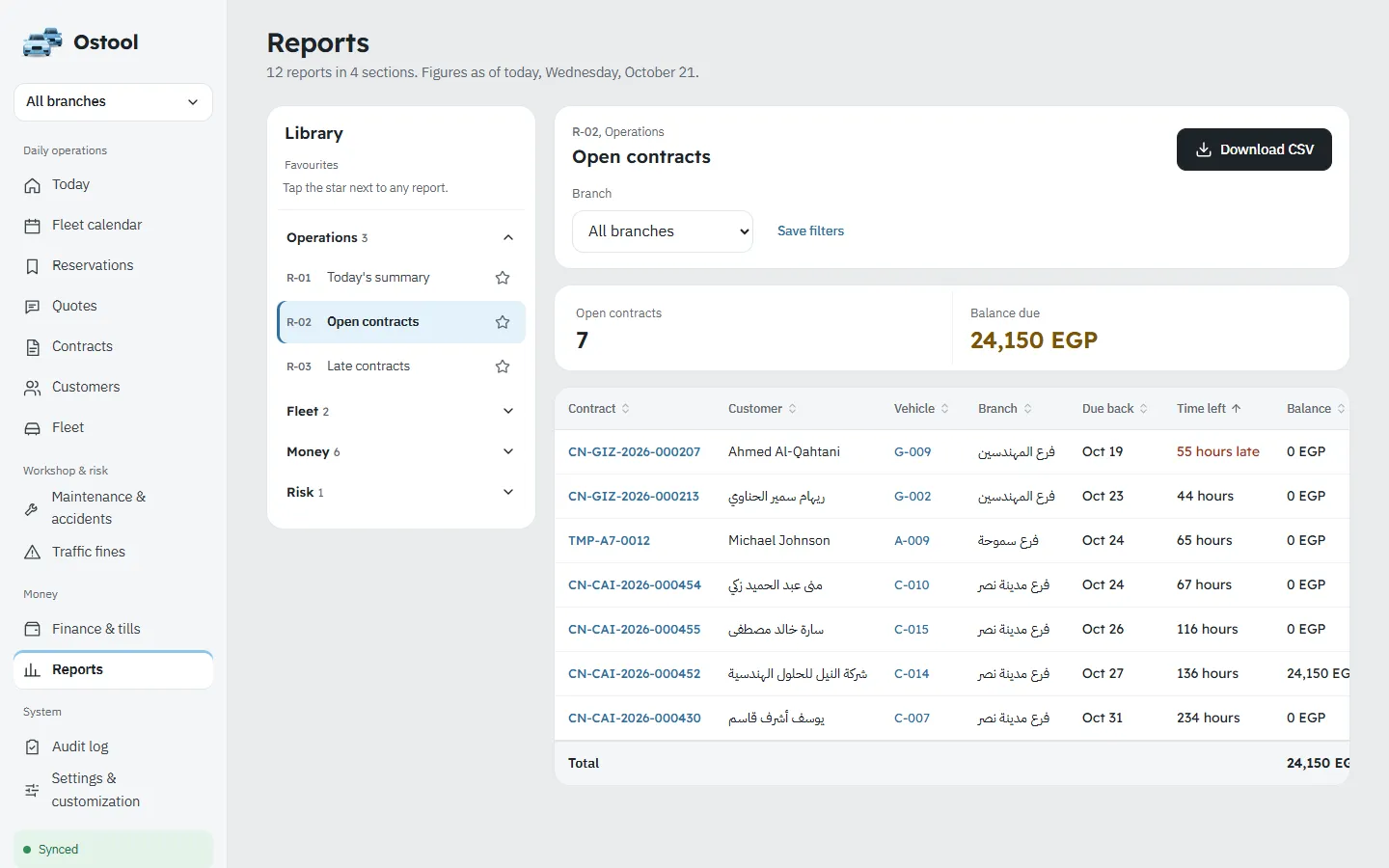
Task: Click the Quotes message icon
Action: tap(33, 307)
